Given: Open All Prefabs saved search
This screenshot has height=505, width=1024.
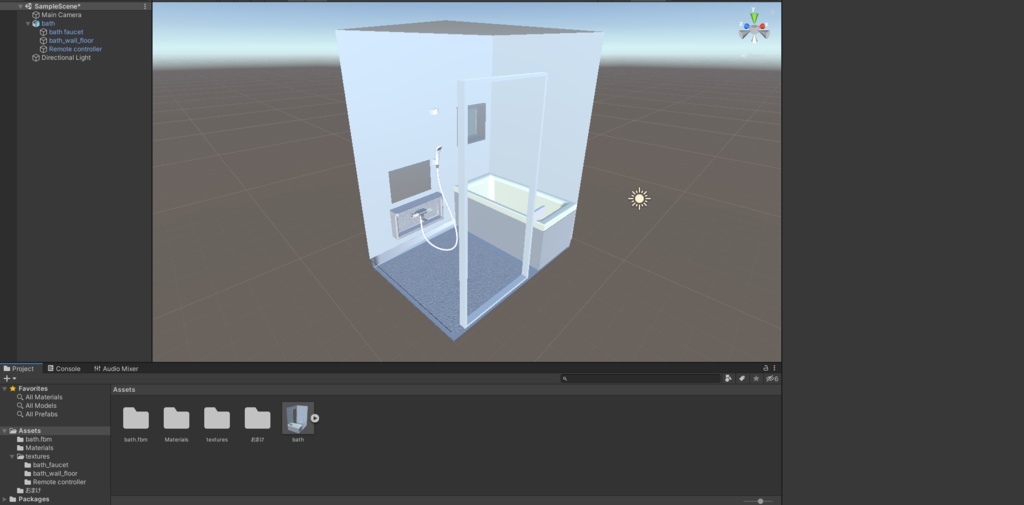Looking at the screenshot, I should tap(41, 414).
